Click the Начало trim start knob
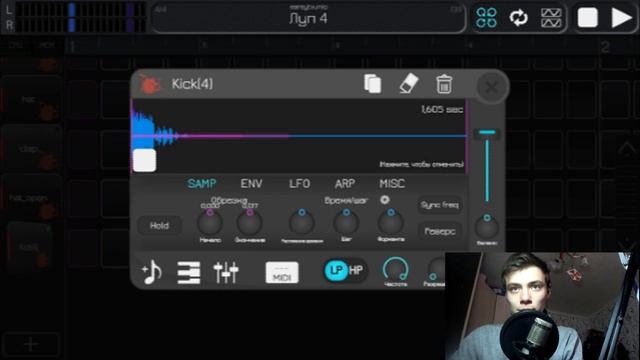 [210, 222]
